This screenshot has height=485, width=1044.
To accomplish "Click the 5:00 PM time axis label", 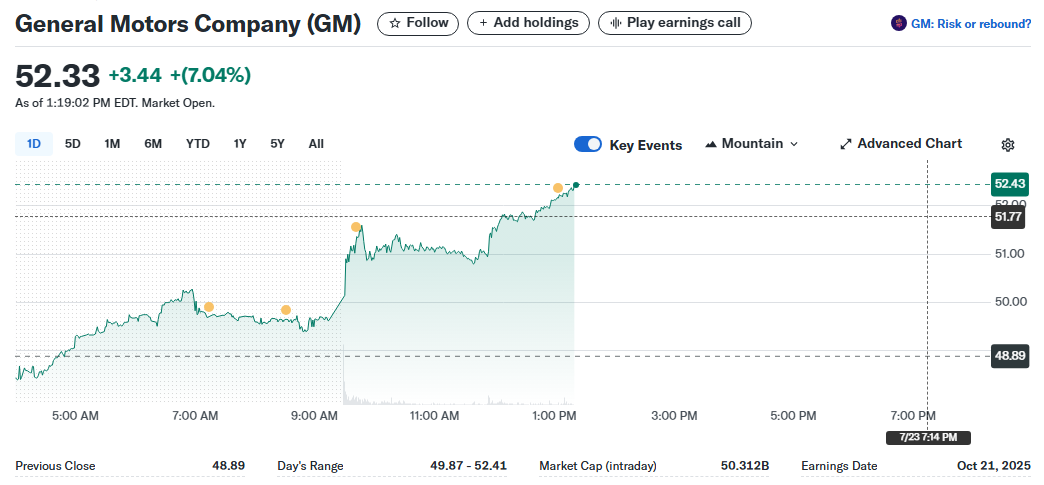I will click(x=793, y=416).
